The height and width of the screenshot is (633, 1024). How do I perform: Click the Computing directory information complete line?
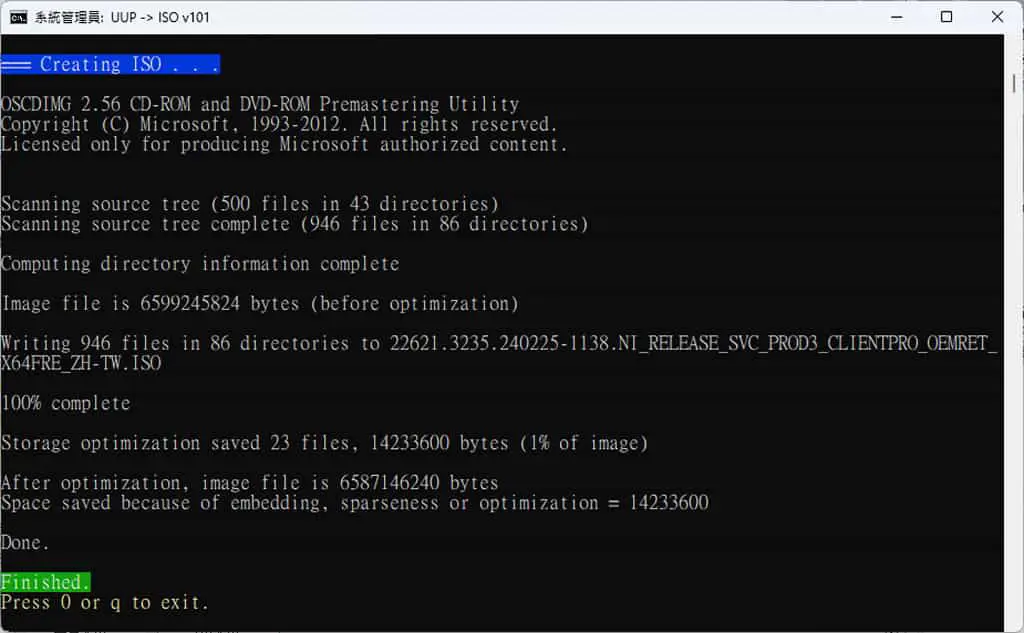tap(200, 264)
